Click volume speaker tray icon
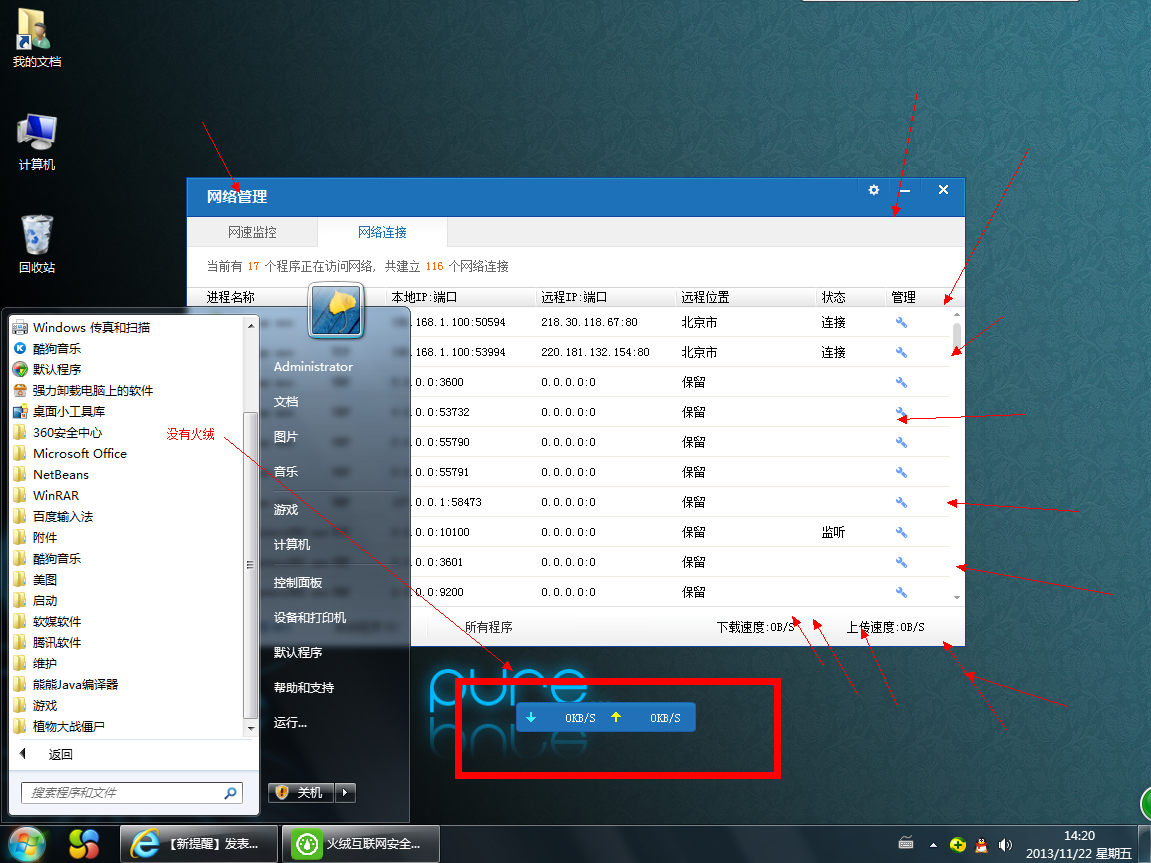Image resolution: width=1151 pixels, height=863 pixels. [1005, 844]
